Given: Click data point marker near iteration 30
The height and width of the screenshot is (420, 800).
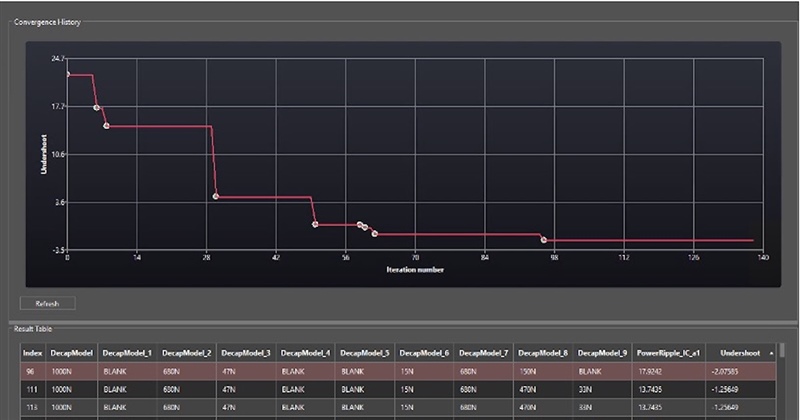Looking at the screenshot, I should click(216, 196).
